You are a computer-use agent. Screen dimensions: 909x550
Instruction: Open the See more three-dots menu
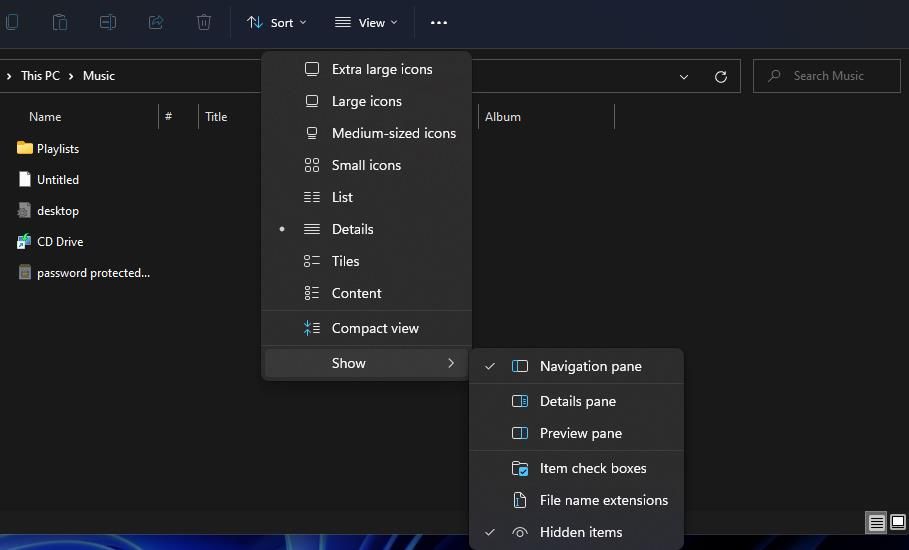tap(438, 22)
